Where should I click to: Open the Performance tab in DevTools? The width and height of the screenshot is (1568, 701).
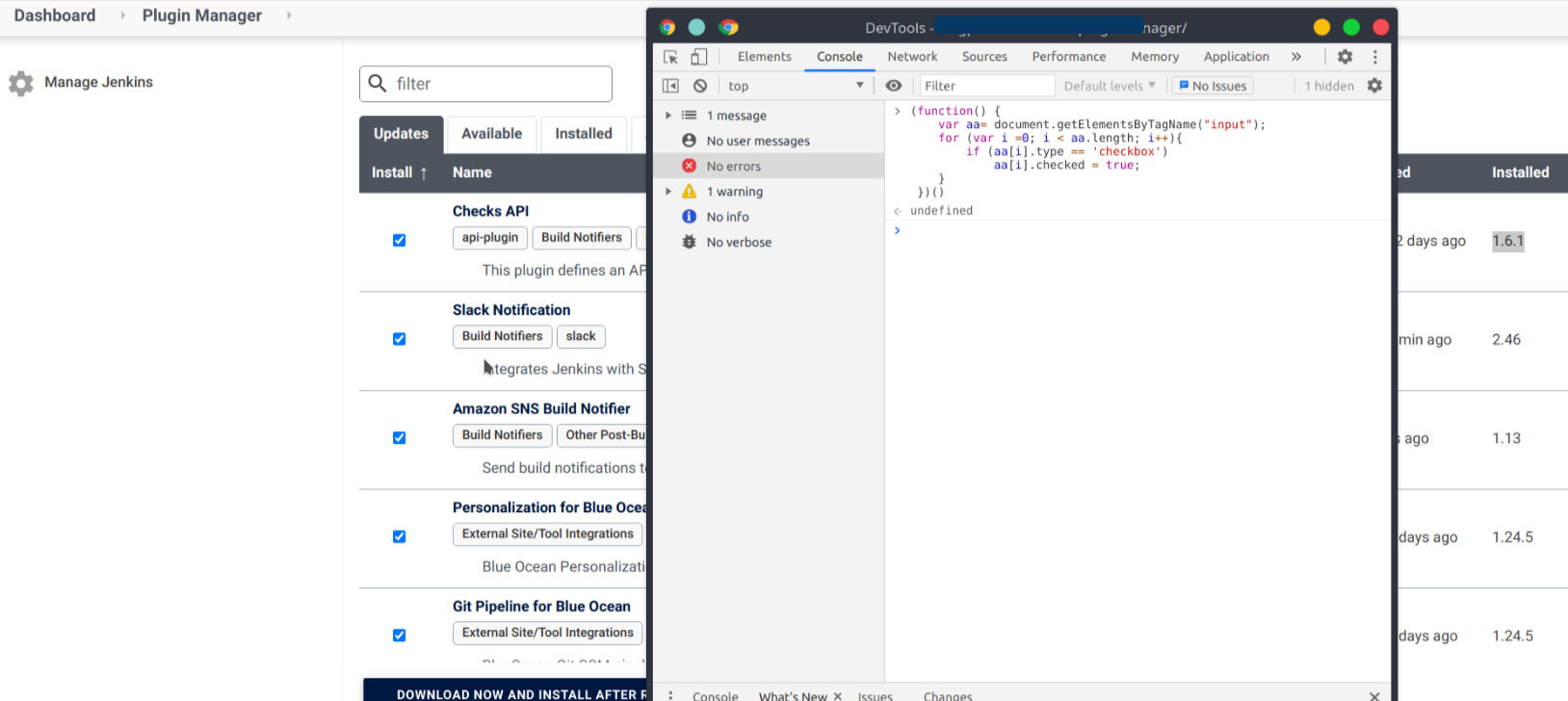point(1069,57)
